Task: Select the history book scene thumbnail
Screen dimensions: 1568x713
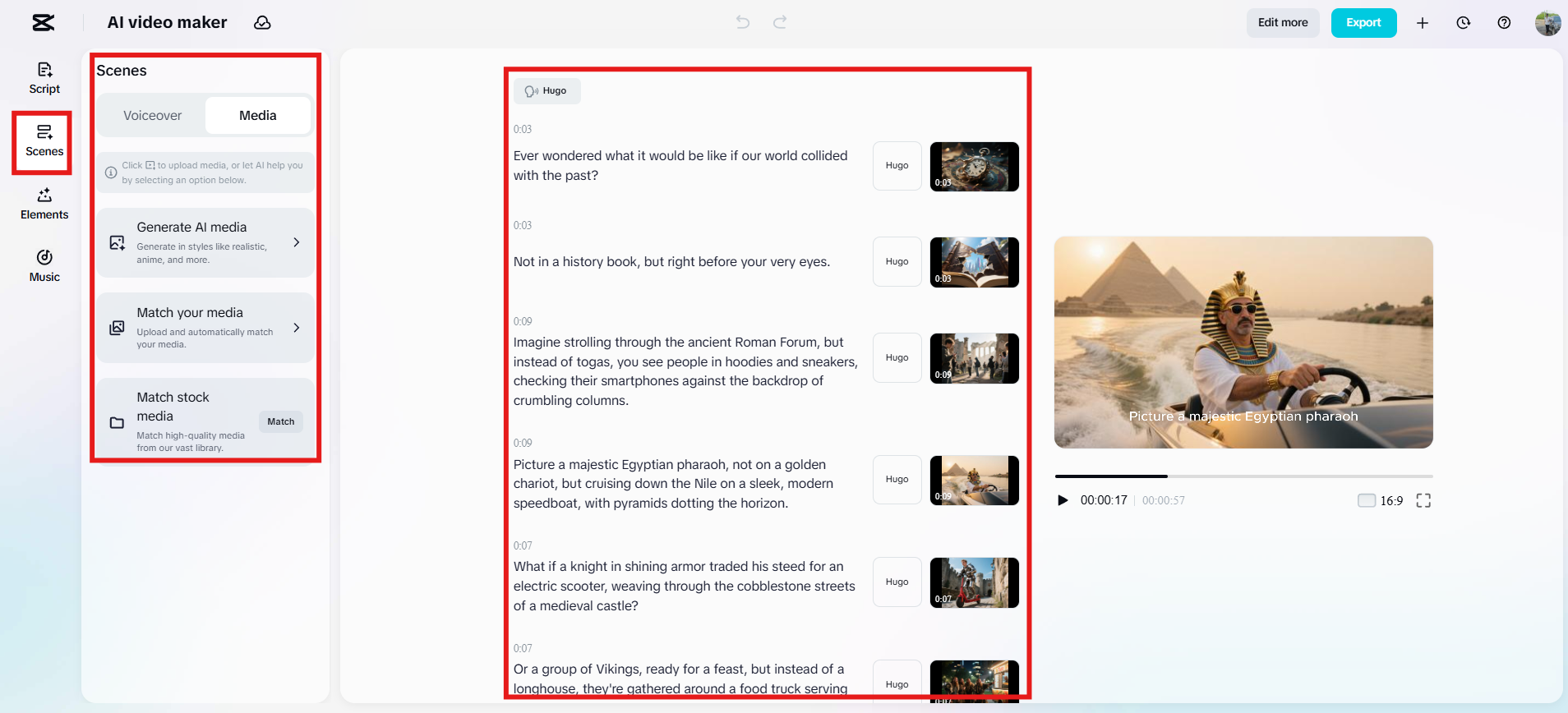Action: 975,263
